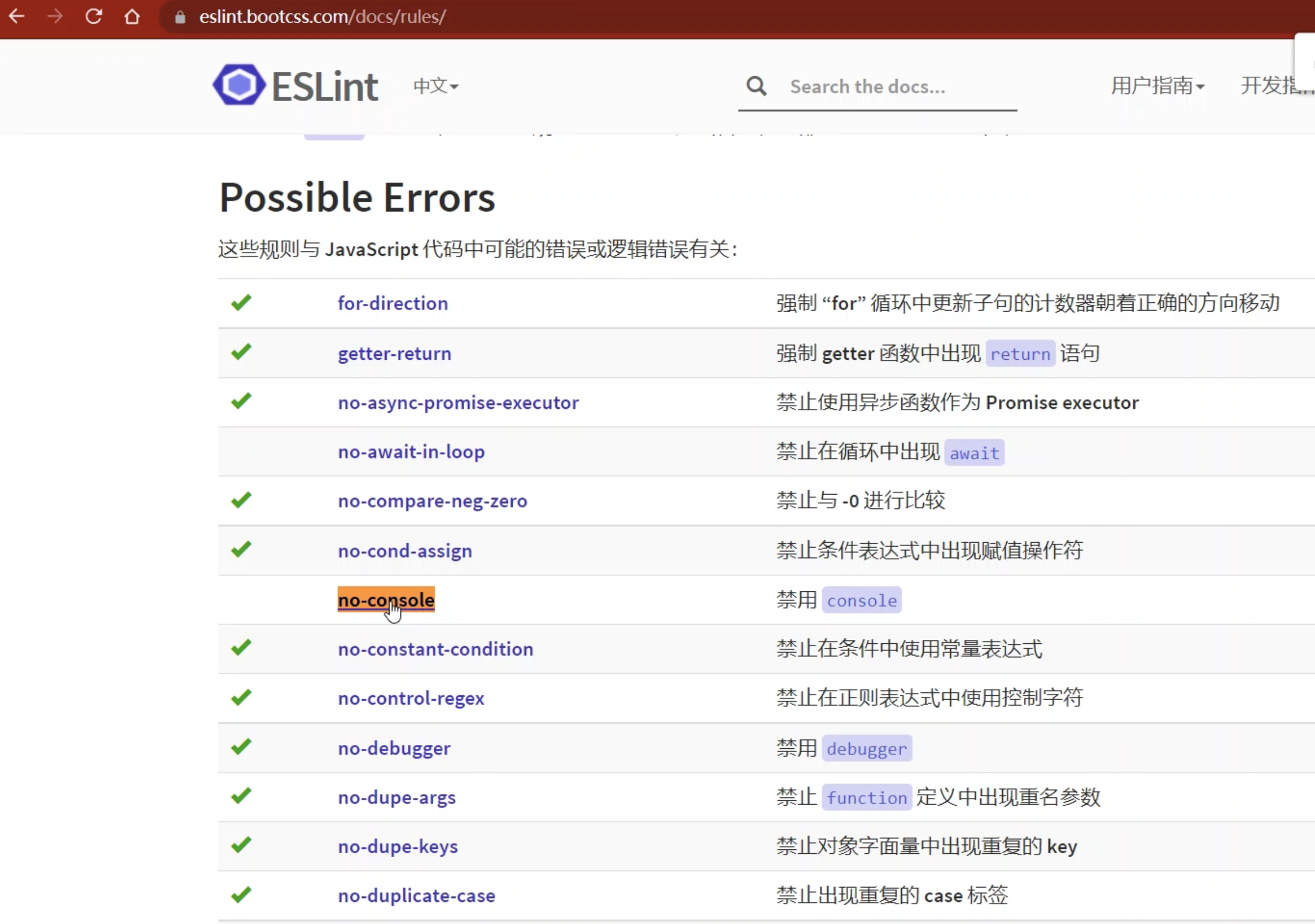Image resolution: width=1315 pixels, height=924 pixels.
Task: Open the no-await-in-loop rule link
Action: (411, 452)
